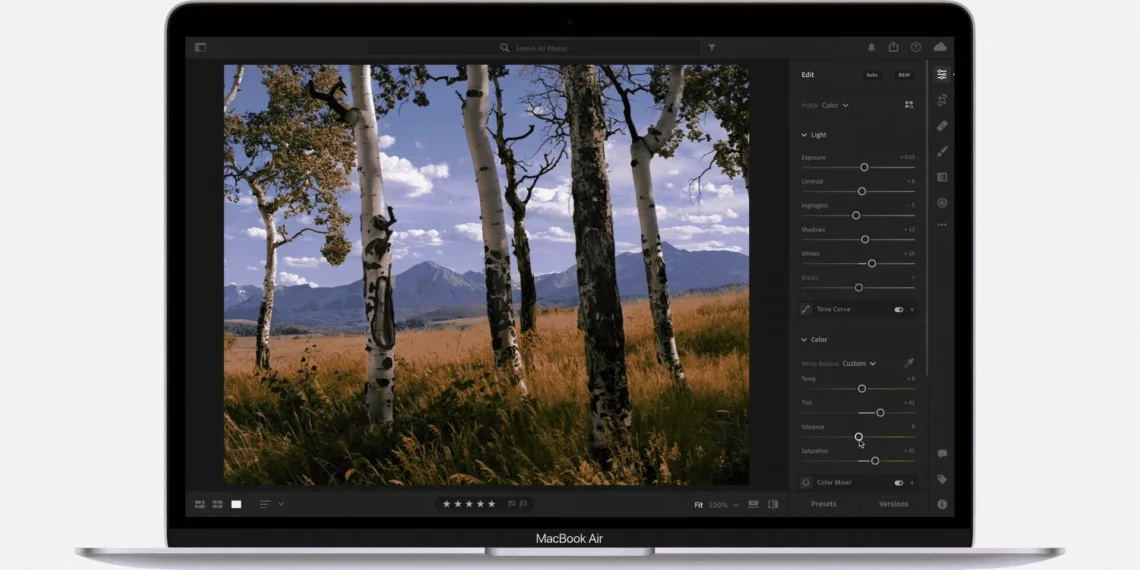Open the Versions tab

[x=894, y=504]
